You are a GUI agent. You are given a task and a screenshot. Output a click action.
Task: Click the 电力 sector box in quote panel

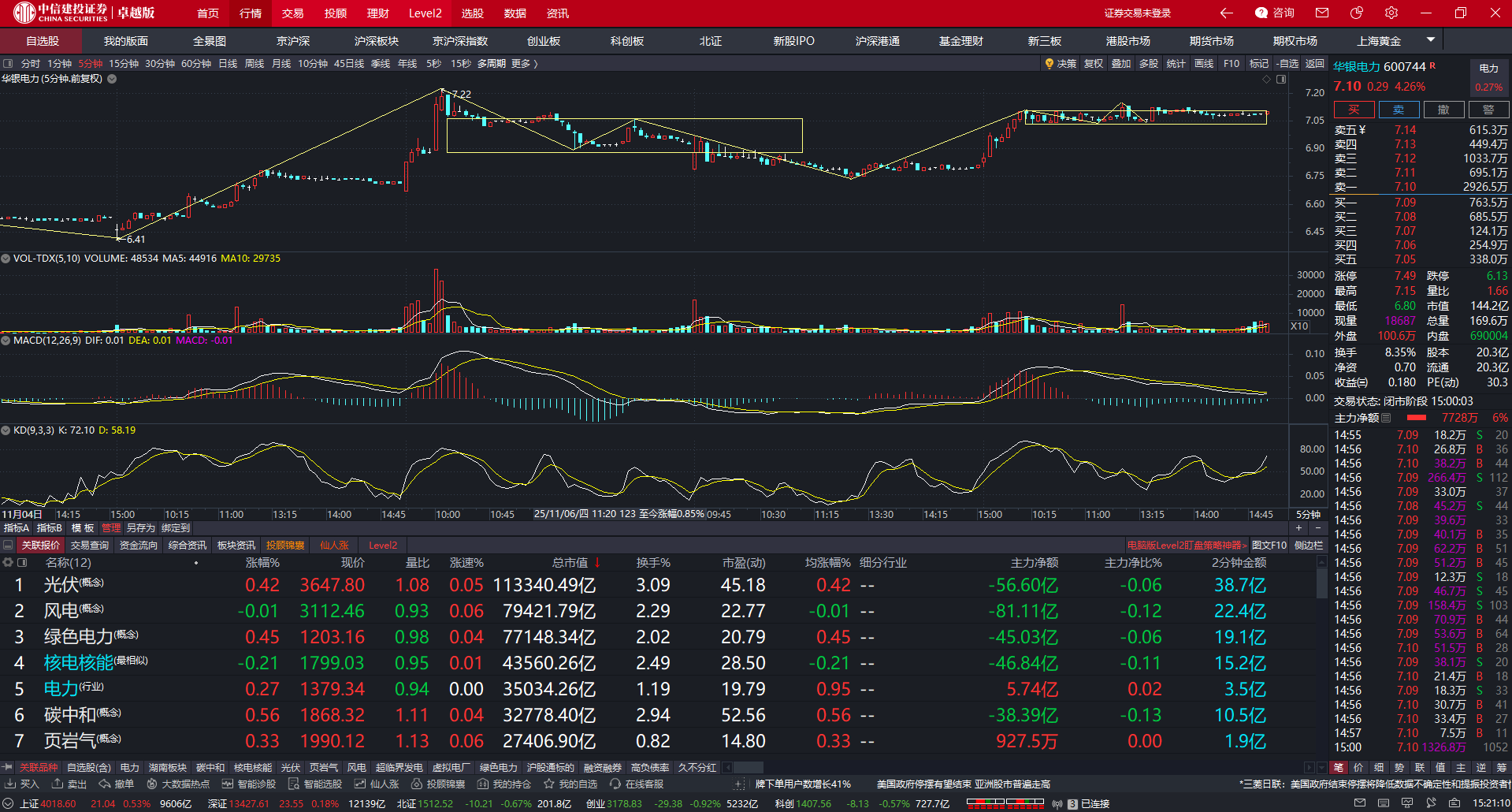(1488, 76)
